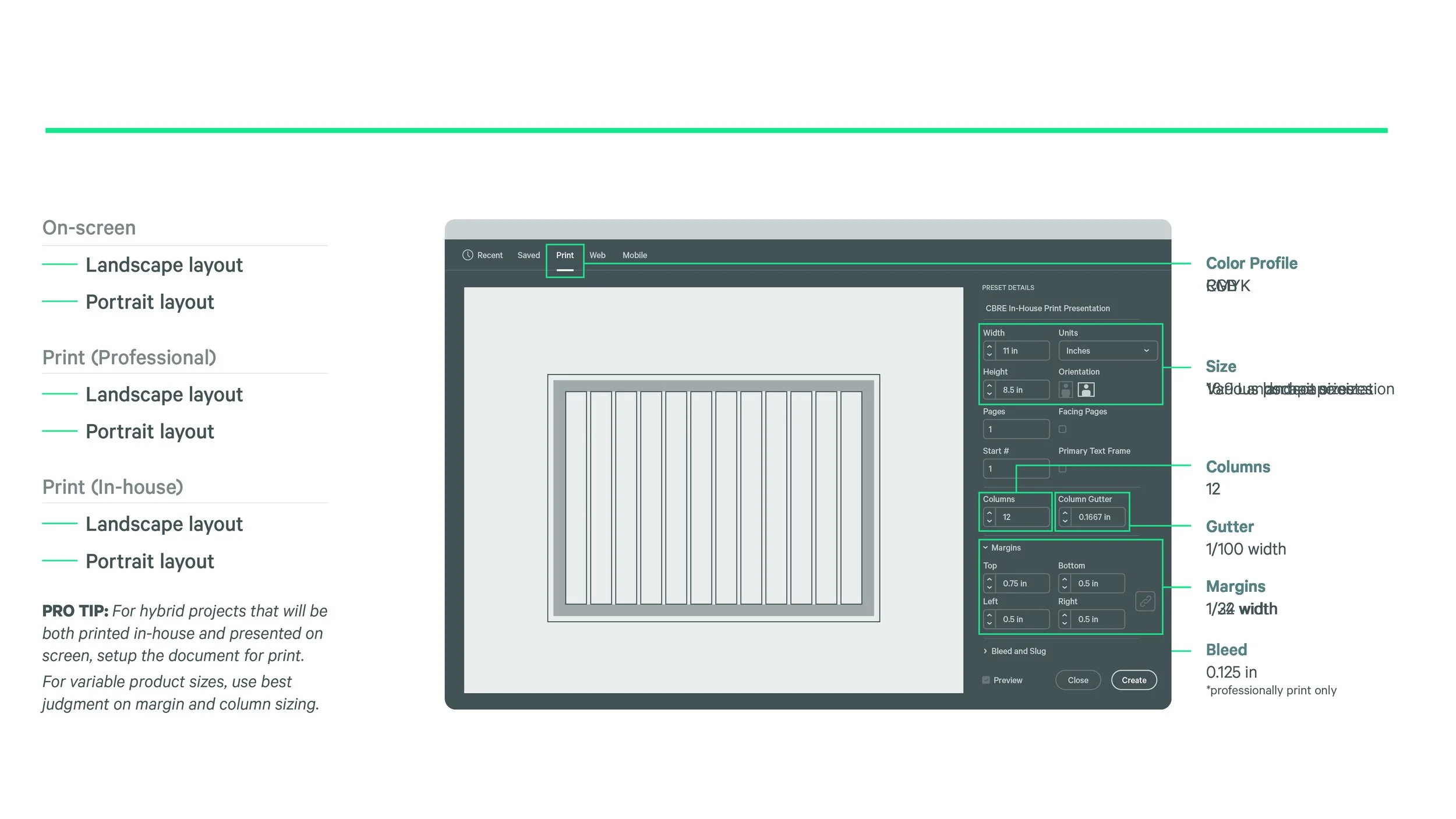Open On-screen Portrait layout link
Screen dimensions: 1456x819
point(150,302)
